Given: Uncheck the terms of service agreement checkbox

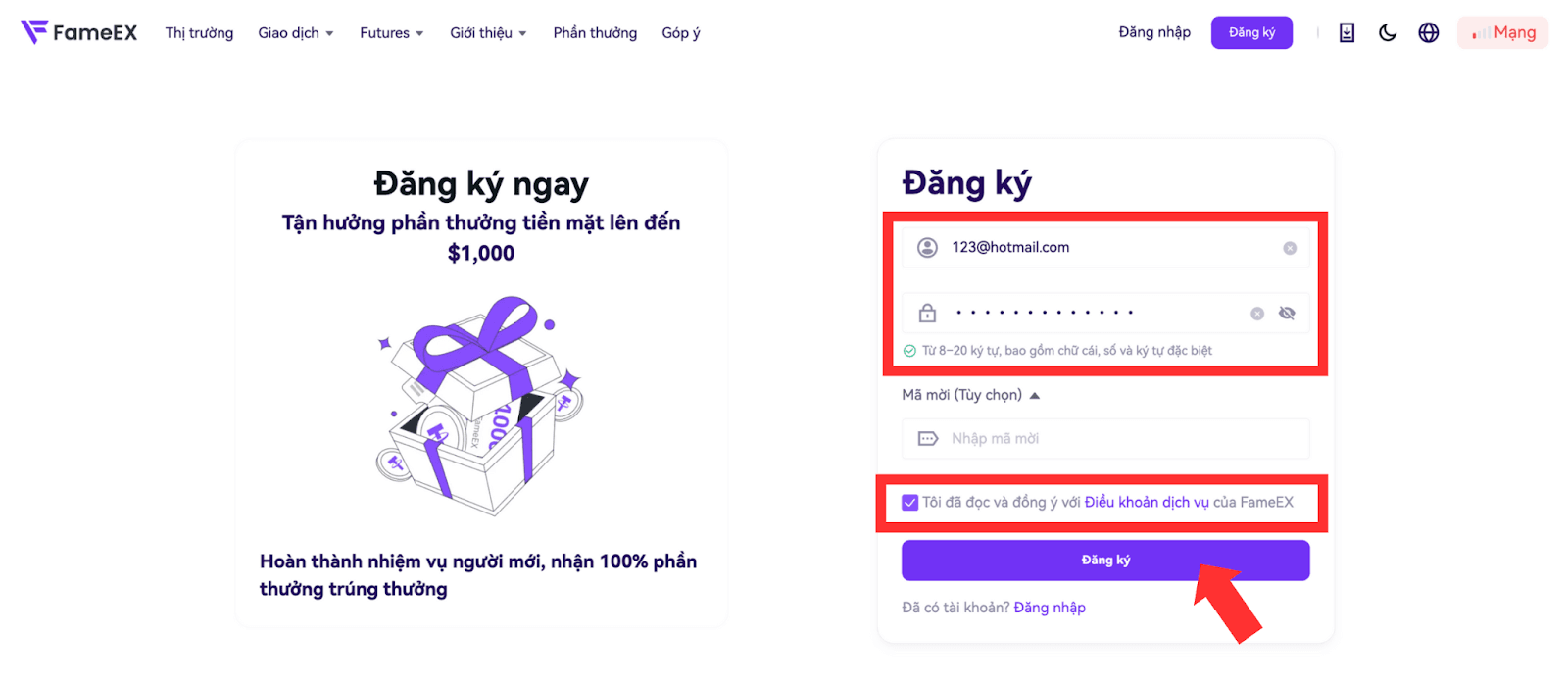Looking at the screenshot, I should point(910,503).
